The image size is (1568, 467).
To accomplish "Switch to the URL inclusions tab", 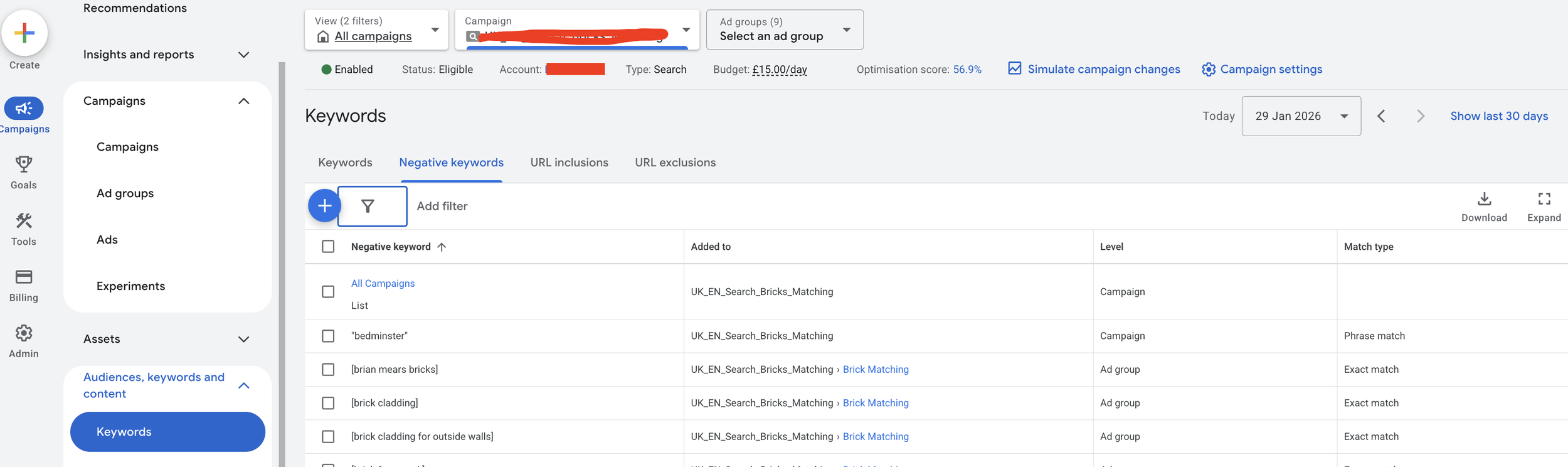I will (x=569, y=163).
